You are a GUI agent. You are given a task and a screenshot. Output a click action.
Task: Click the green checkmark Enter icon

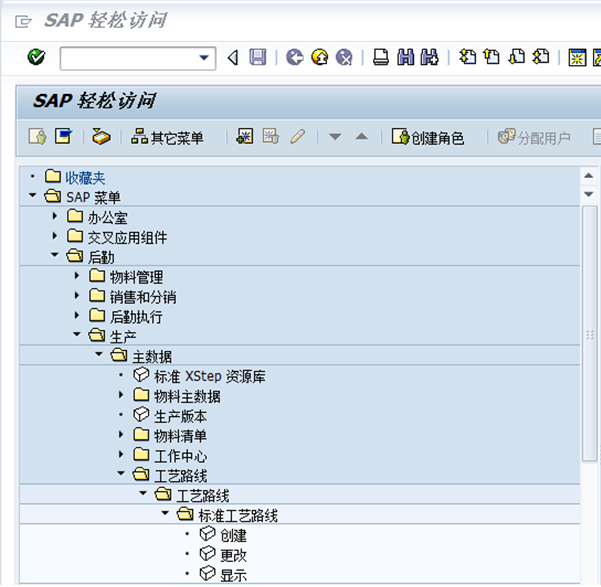36,58
